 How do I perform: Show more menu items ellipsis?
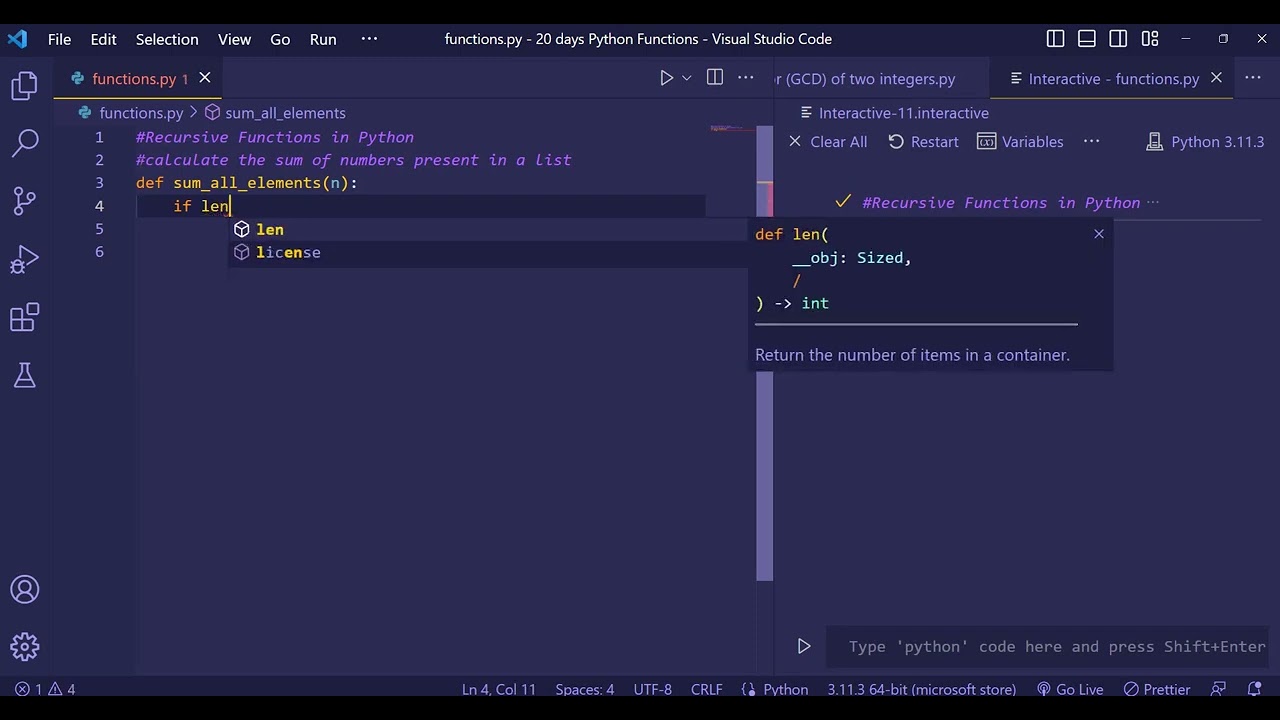(x=369, y=39)
